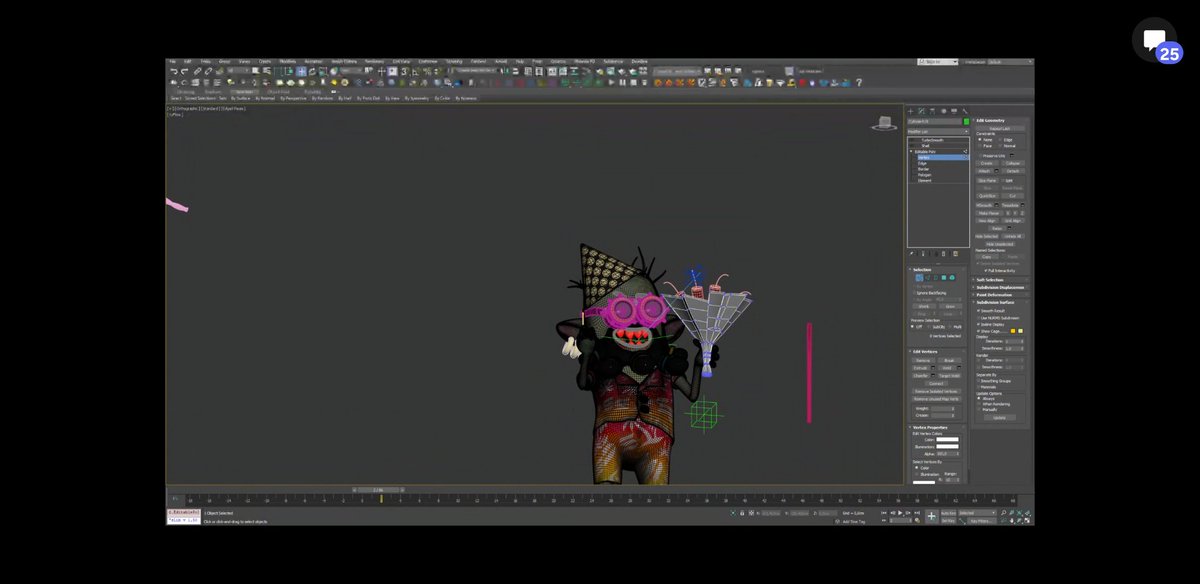This screenshot has height=584, width=1200.
Task: Open the Display tab in the command panel
Action: coord(954,111)
